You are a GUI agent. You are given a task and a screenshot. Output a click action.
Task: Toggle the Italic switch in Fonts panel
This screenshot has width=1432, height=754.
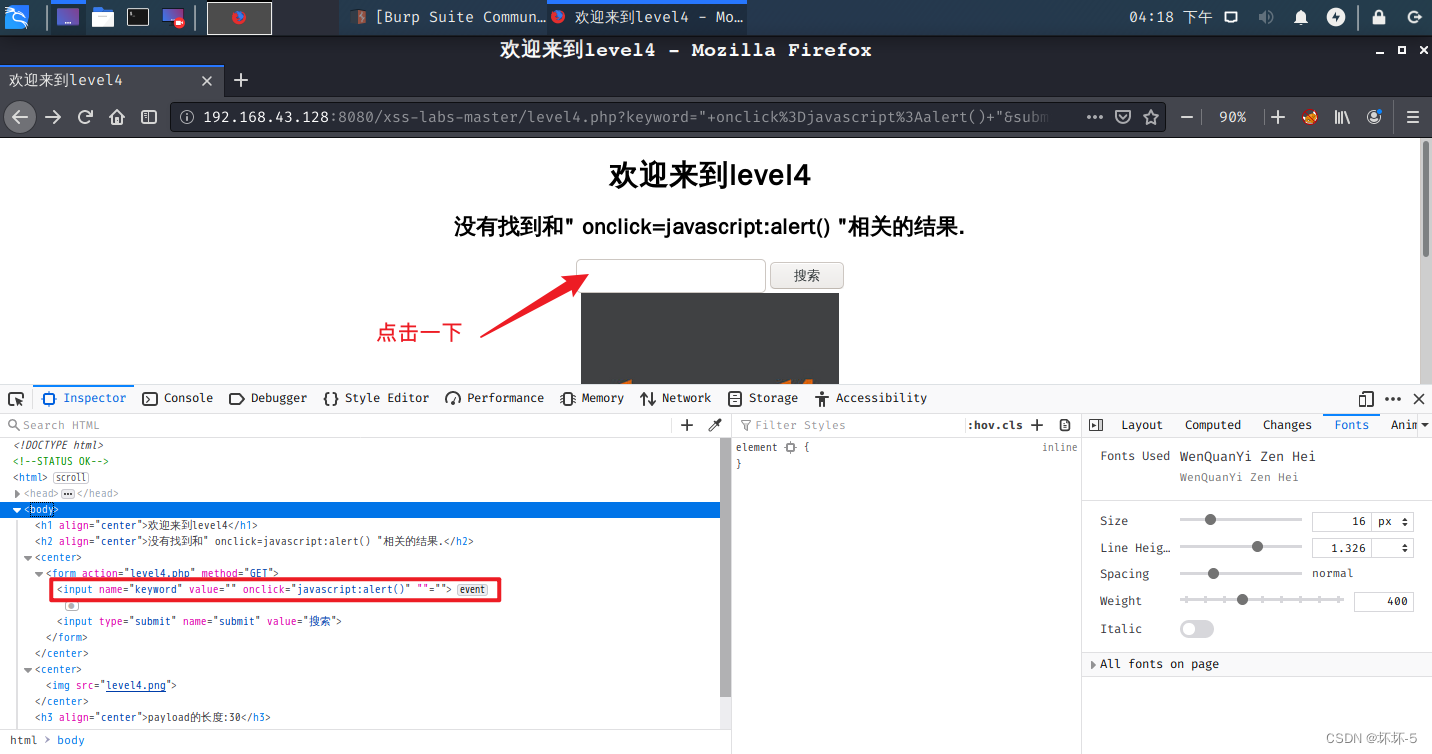click(x=1196, y=628)
